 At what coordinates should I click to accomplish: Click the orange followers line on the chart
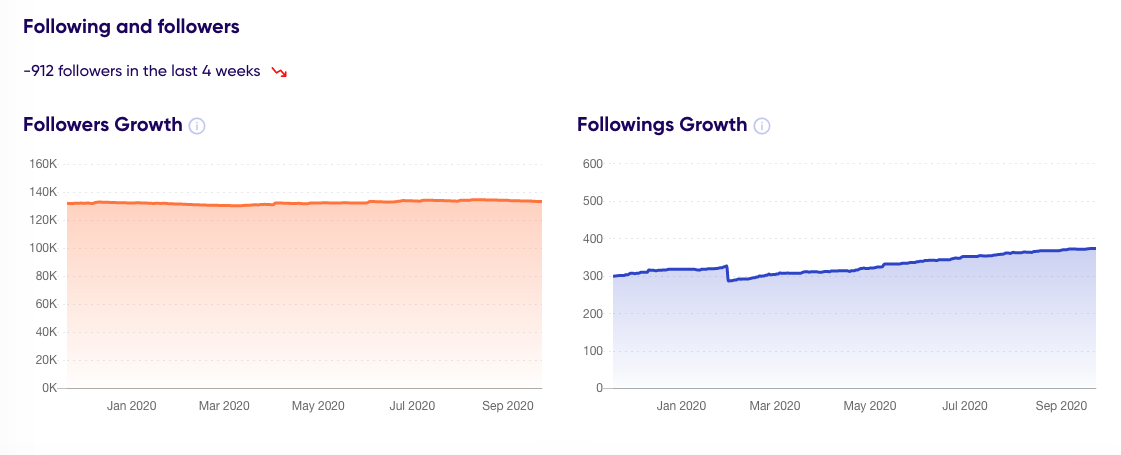click(x=300, y=203)
